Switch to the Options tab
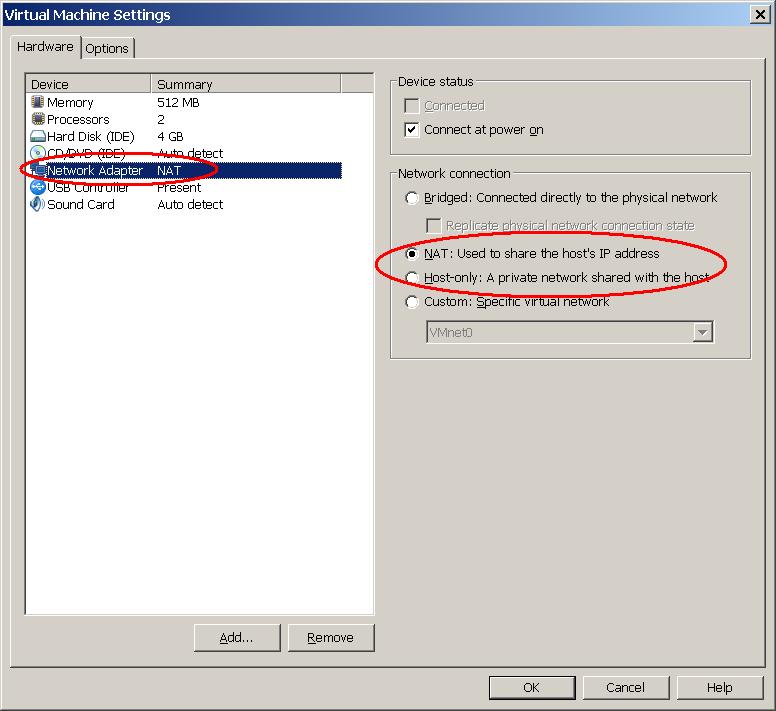 (x=107, y=48)
